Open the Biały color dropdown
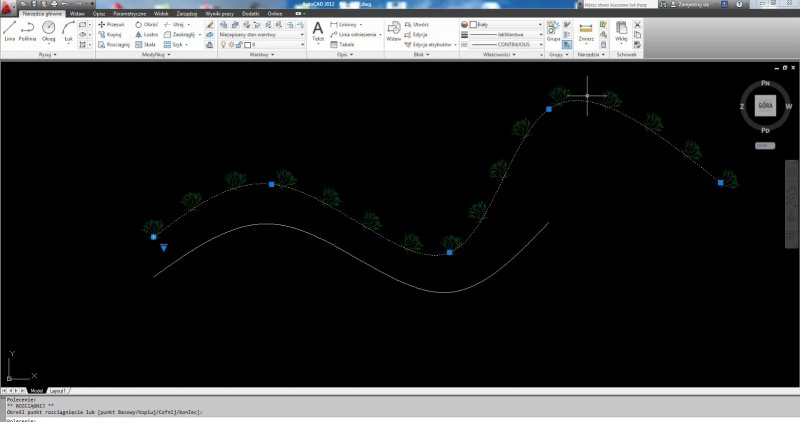 click(x=502, y=23)
